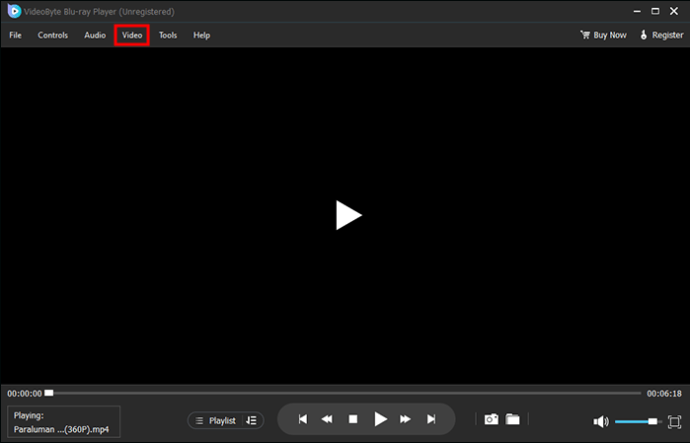Fast forward the video
The height and width of the screenshot is (443, 690).
pos(405,419)
